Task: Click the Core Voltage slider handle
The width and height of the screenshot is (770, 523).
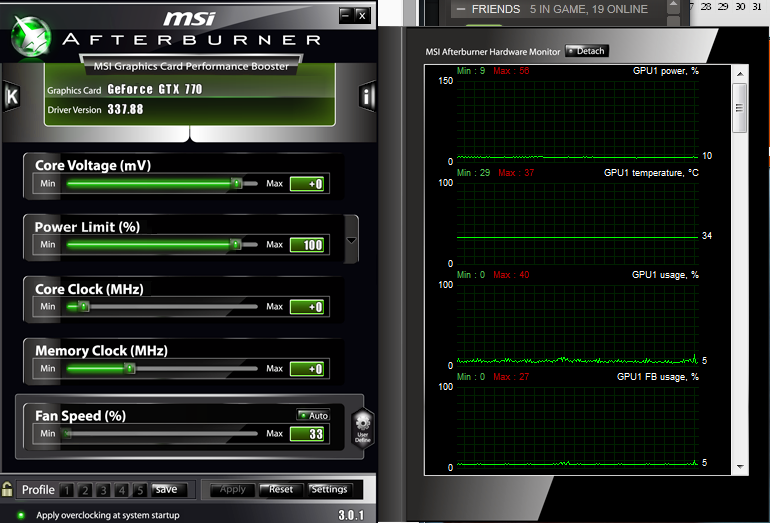Action: point(237,184)
